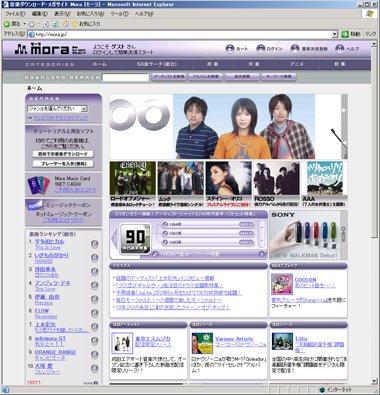The height and width of the screenshot is (395, 380).
Task: Open the FLOW artist link in ranking
Action: pos(42,311)
